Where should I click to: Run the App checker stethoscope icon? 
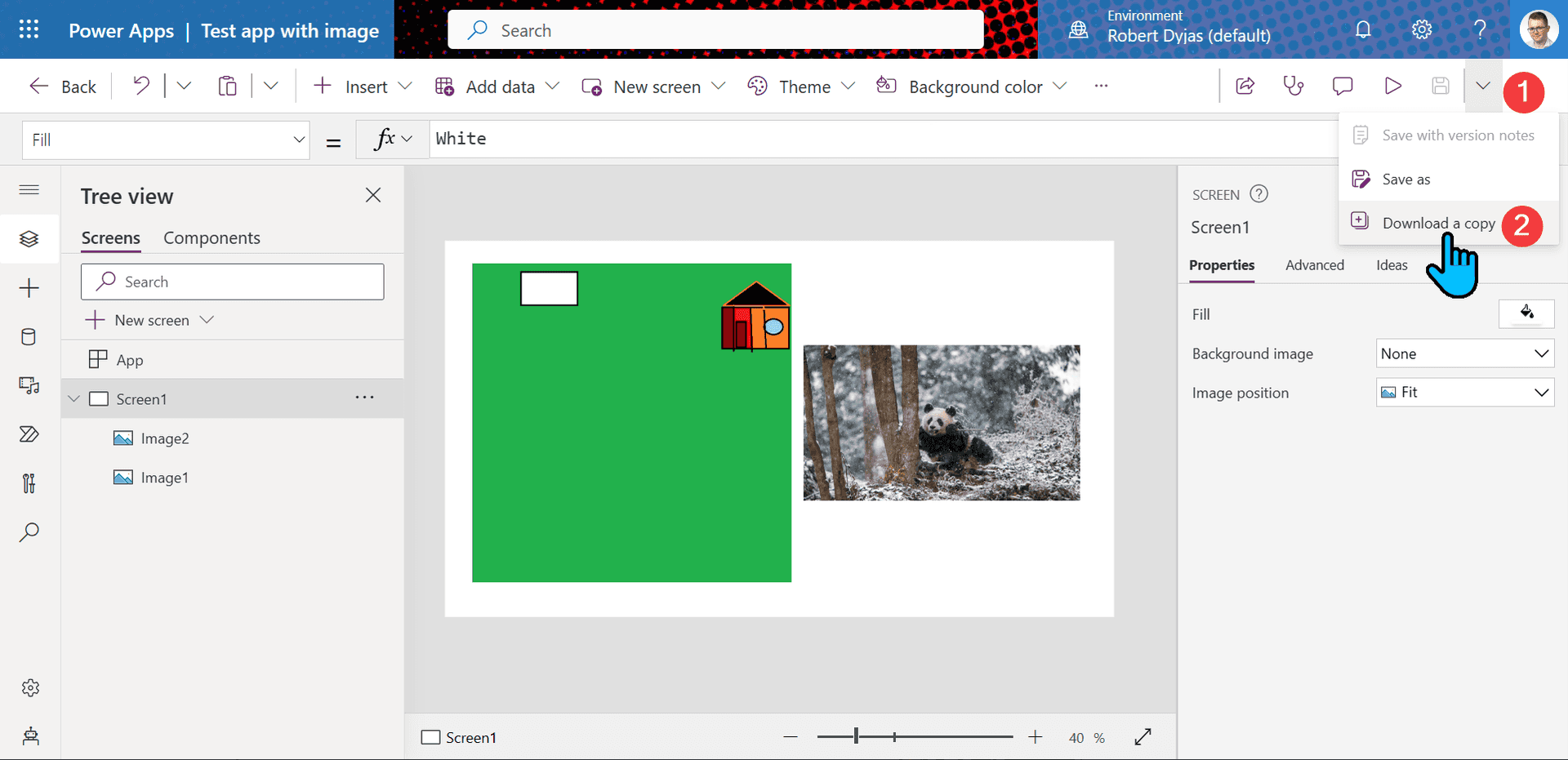(x=1294, y=86)
